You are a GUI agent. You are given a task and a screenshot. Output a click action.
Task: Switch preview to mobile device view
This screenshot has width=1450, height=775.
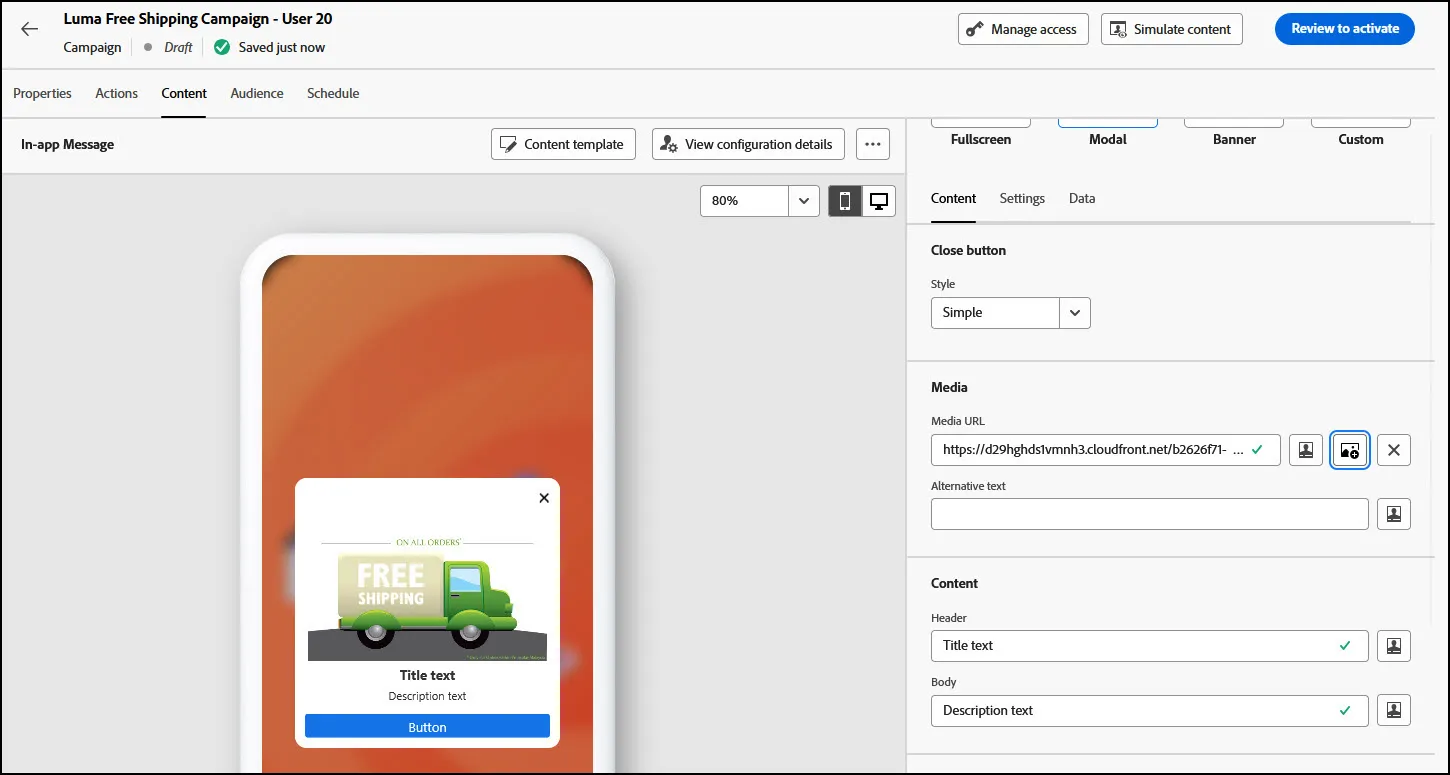pos(845,201)
